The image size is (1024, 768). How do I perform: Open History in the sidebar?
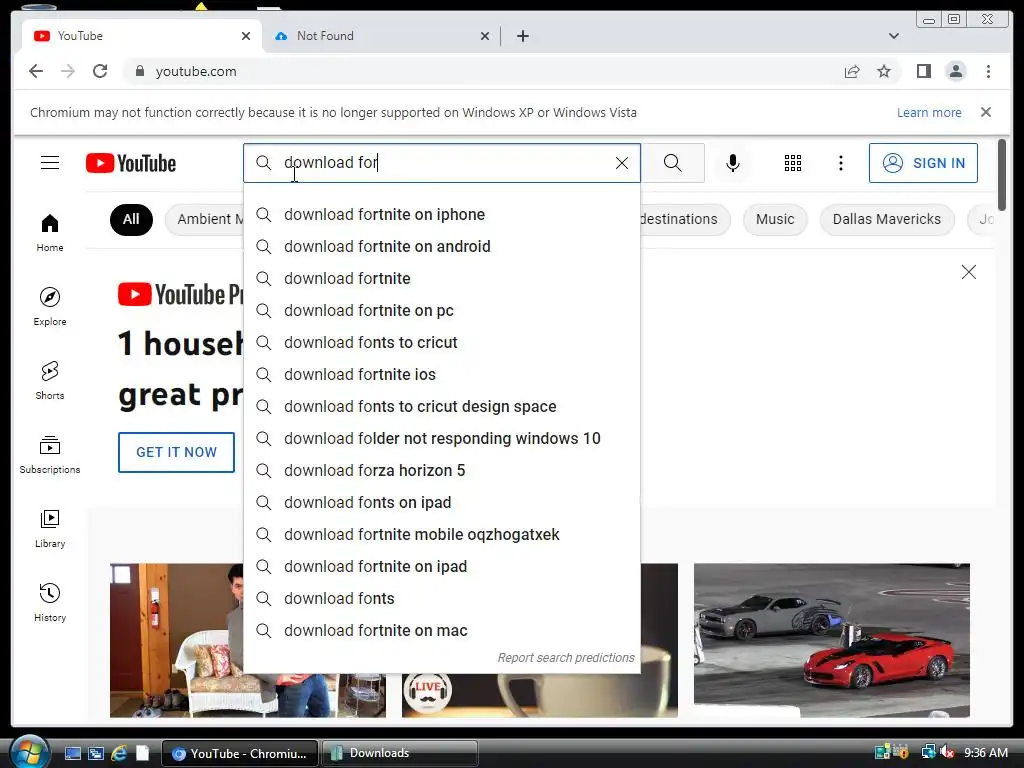(50, 602)
